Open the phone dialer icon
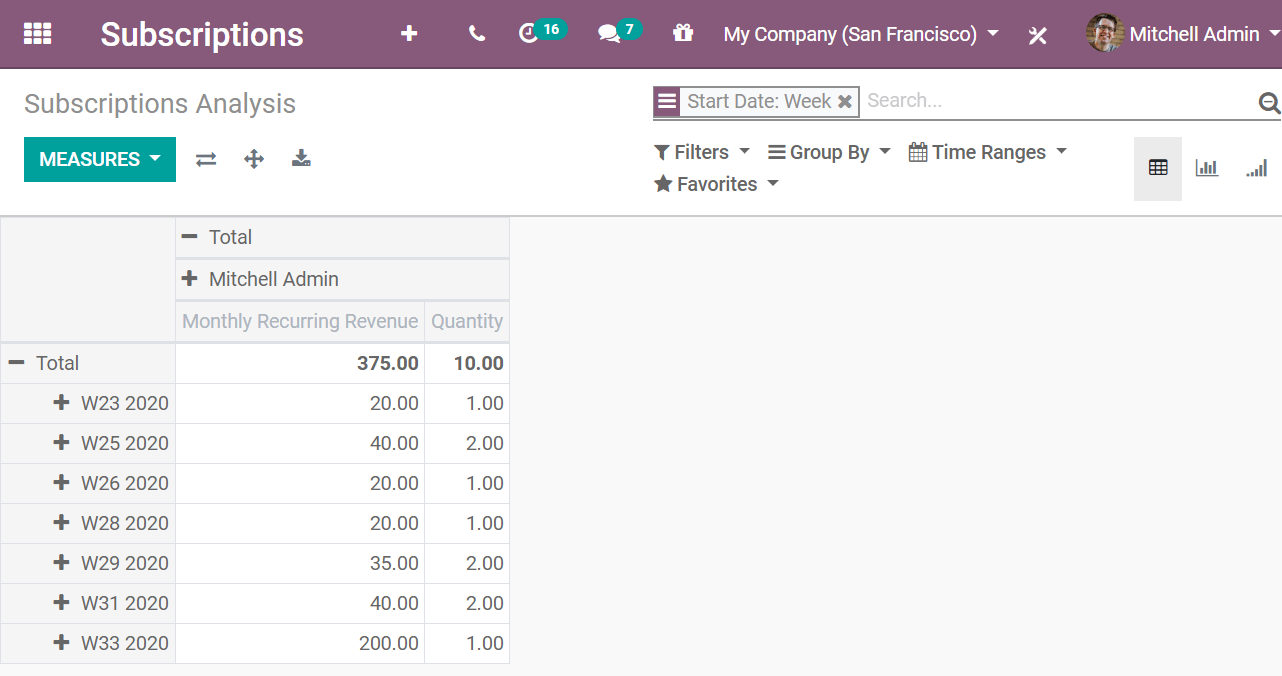The height and width of the screenshot is (676, 1282). click(476, 33)
